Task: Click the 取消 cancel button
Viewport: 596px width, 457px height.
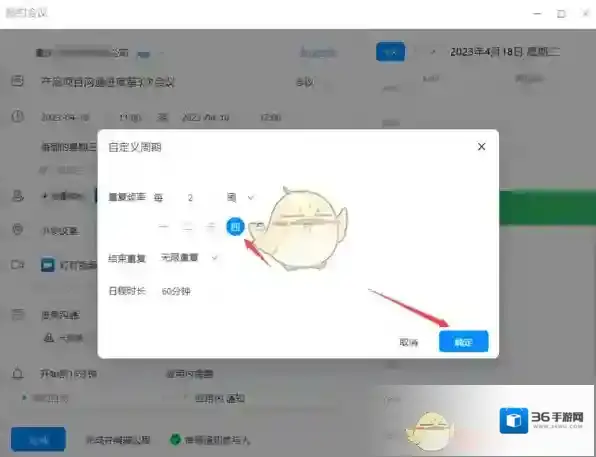Action: [x=409, y=342]
